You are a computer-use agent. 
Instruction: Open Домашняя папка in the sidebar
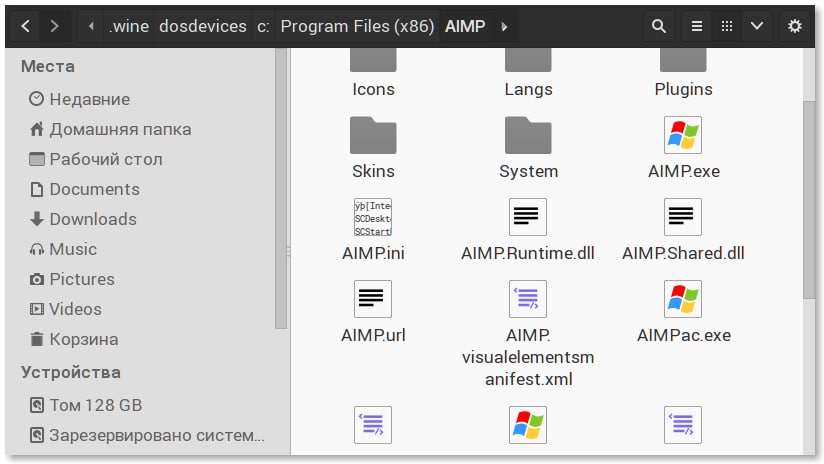point(110,129)
